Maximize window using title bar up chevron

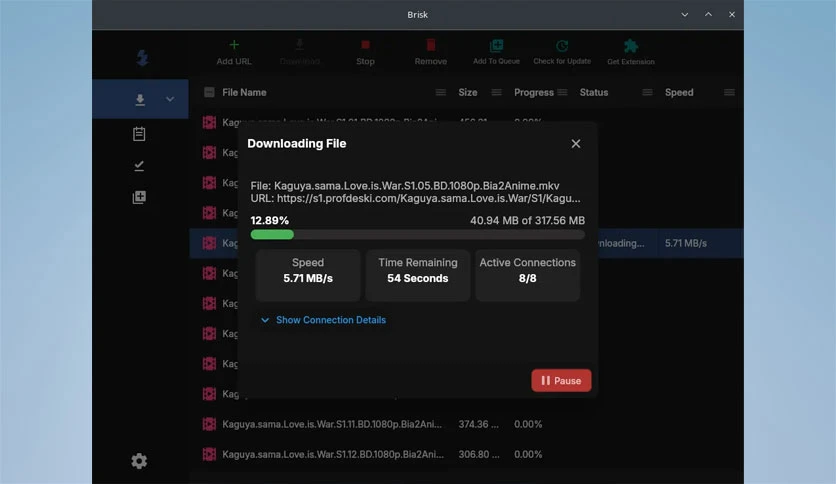(708, 15)
